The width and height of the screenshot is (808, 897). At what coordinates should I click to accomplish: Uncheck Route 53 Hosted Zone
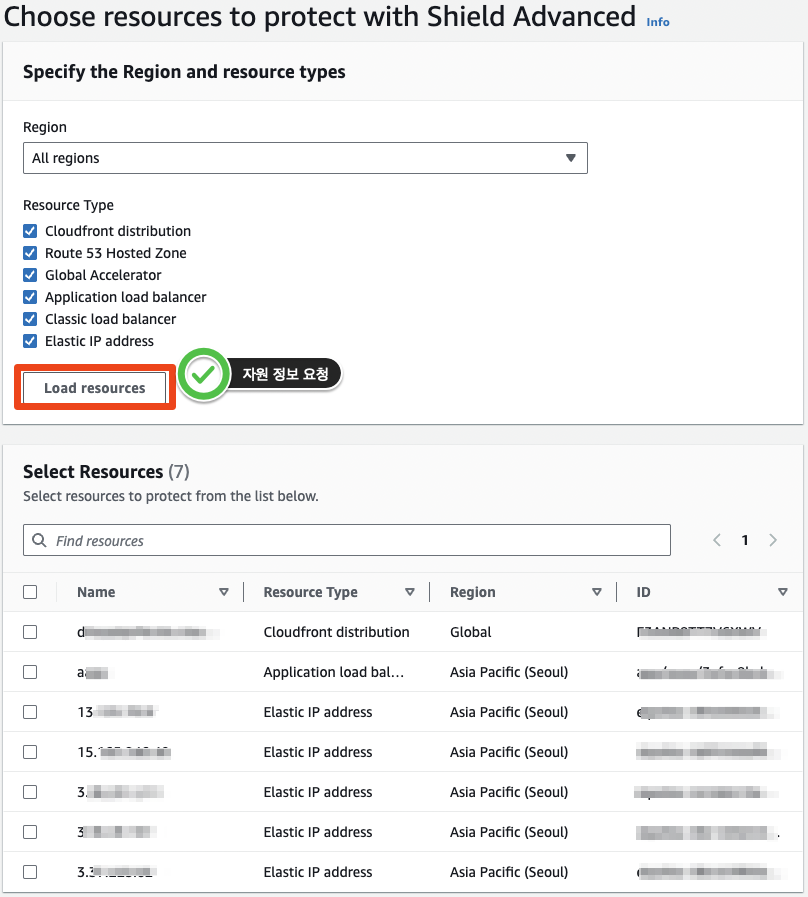[x=30, y=253]
